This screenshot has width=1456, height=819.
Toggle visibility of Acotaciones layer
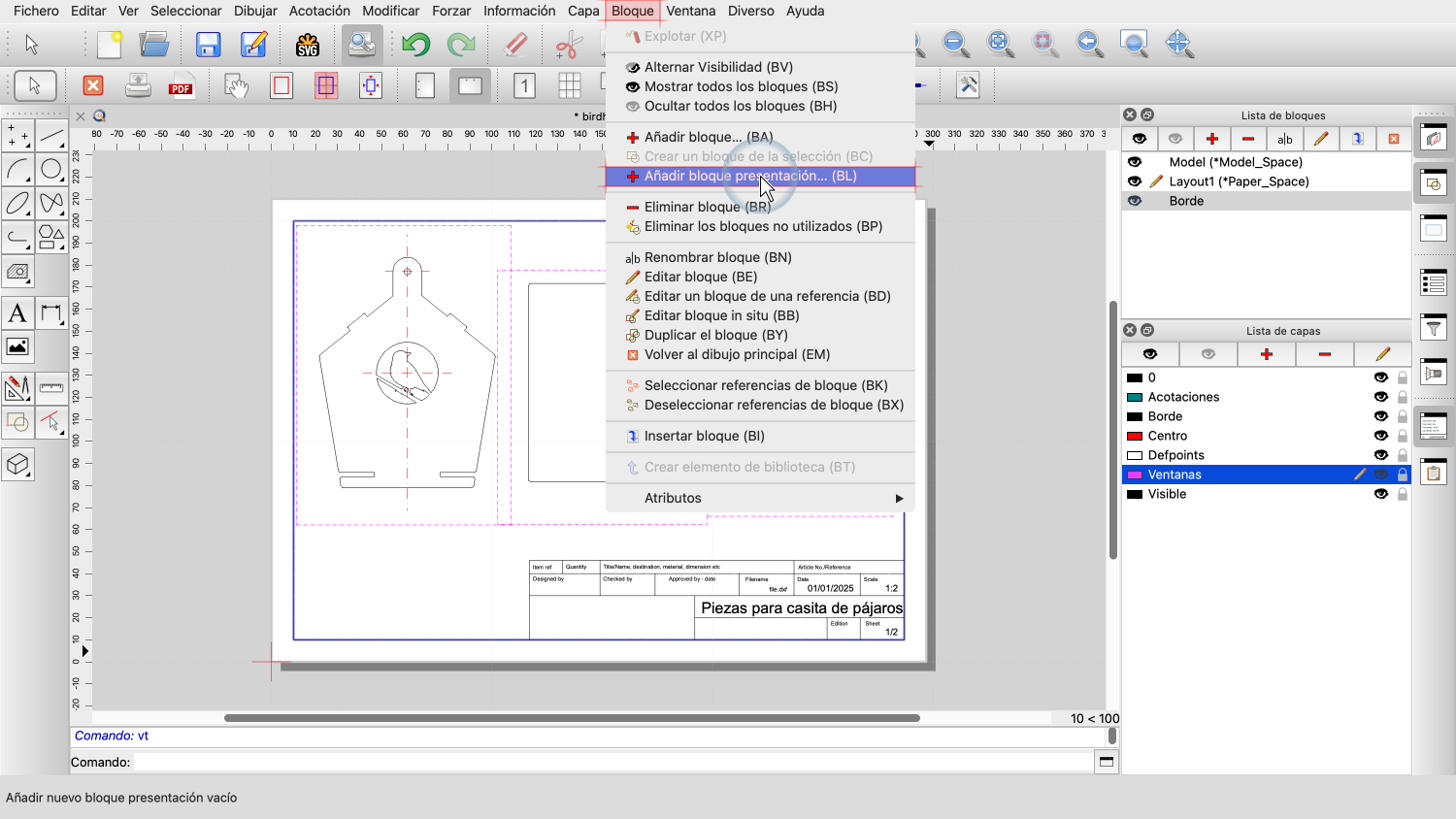[1380, 397]
